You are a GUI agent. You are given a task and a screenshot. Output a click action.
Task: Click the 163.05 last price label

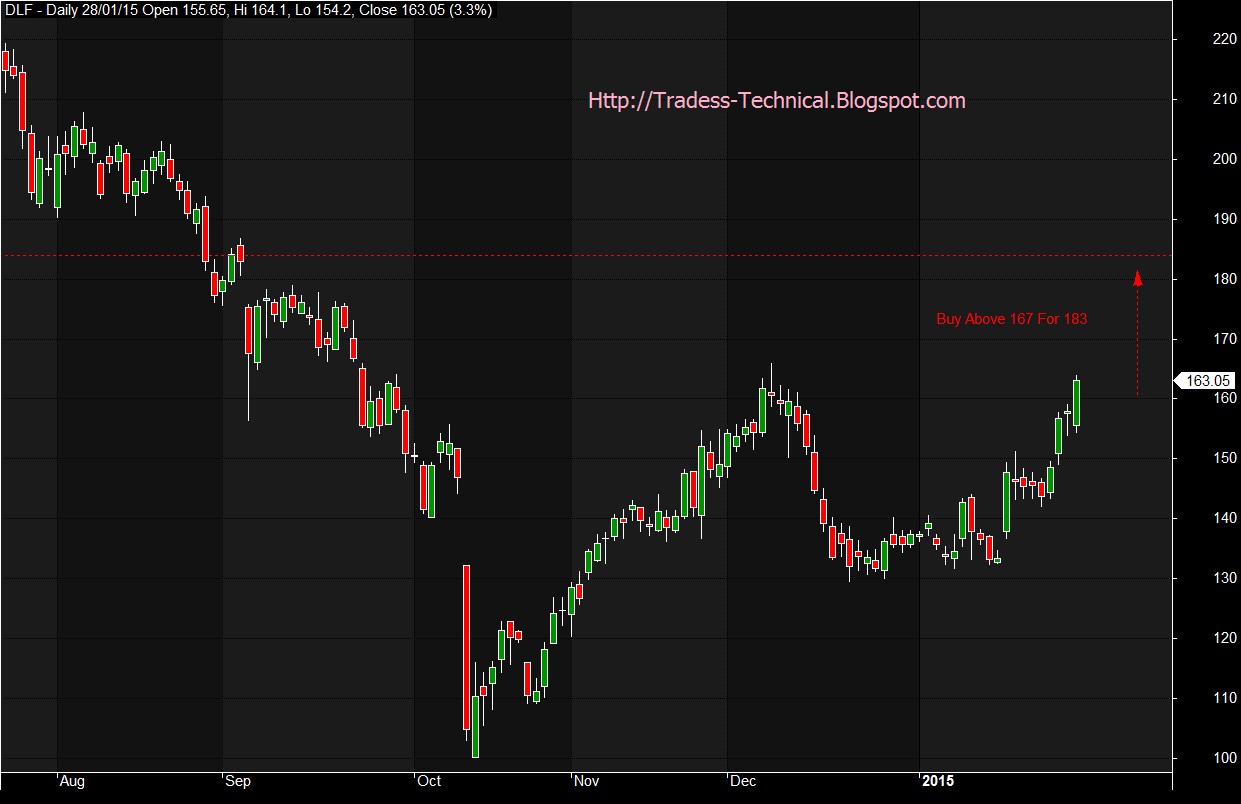(x=1205, y=380)
